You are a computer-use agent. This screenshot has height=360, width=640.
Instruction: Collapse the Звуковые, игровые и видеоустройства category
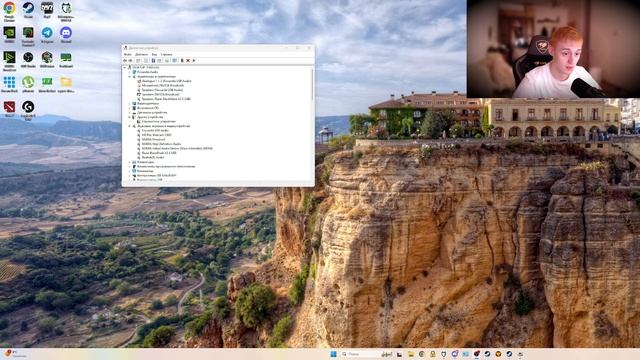click(130, 126)
